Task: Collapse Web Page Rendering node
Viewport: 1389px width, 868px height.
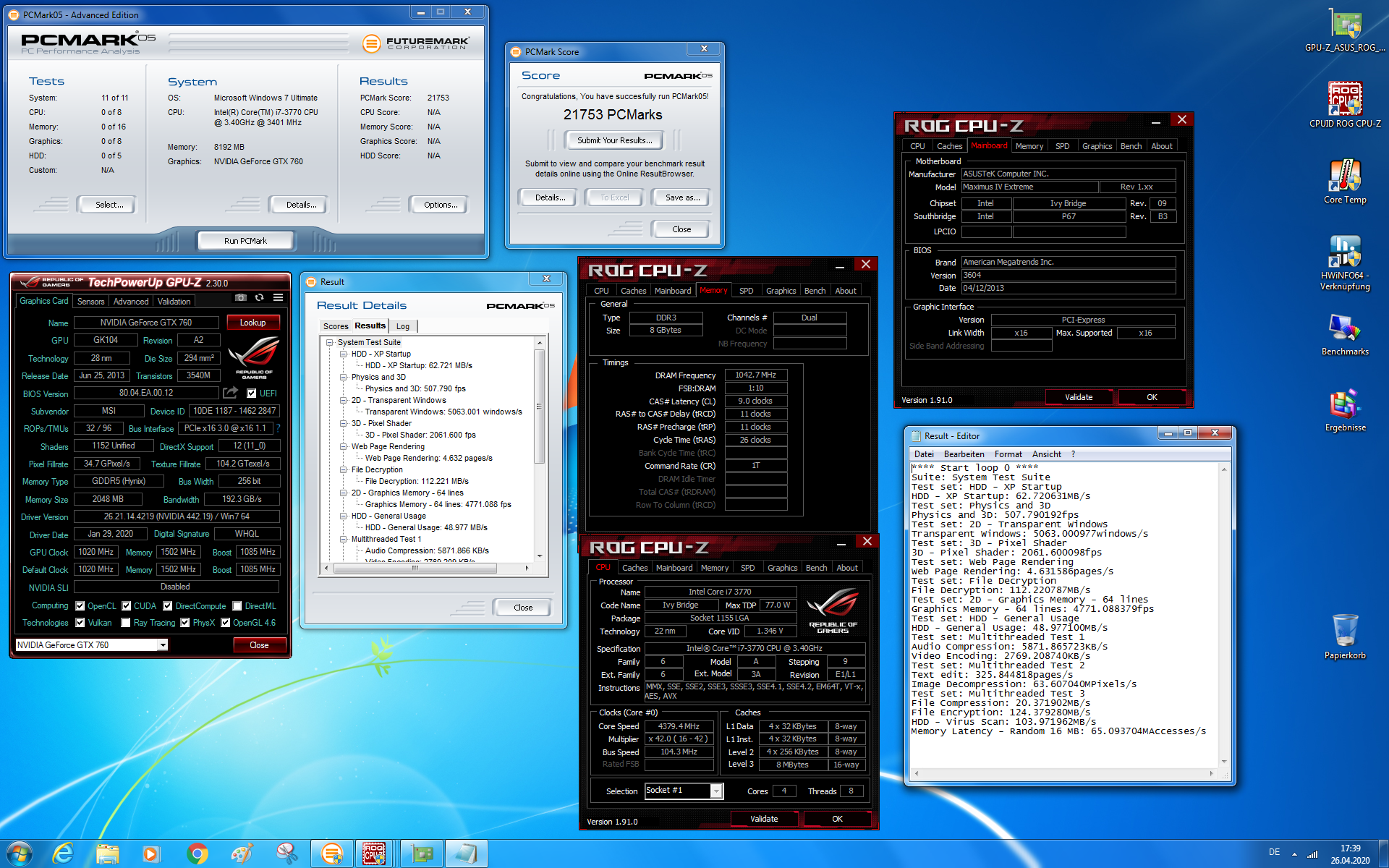Action: click(344, 446)
